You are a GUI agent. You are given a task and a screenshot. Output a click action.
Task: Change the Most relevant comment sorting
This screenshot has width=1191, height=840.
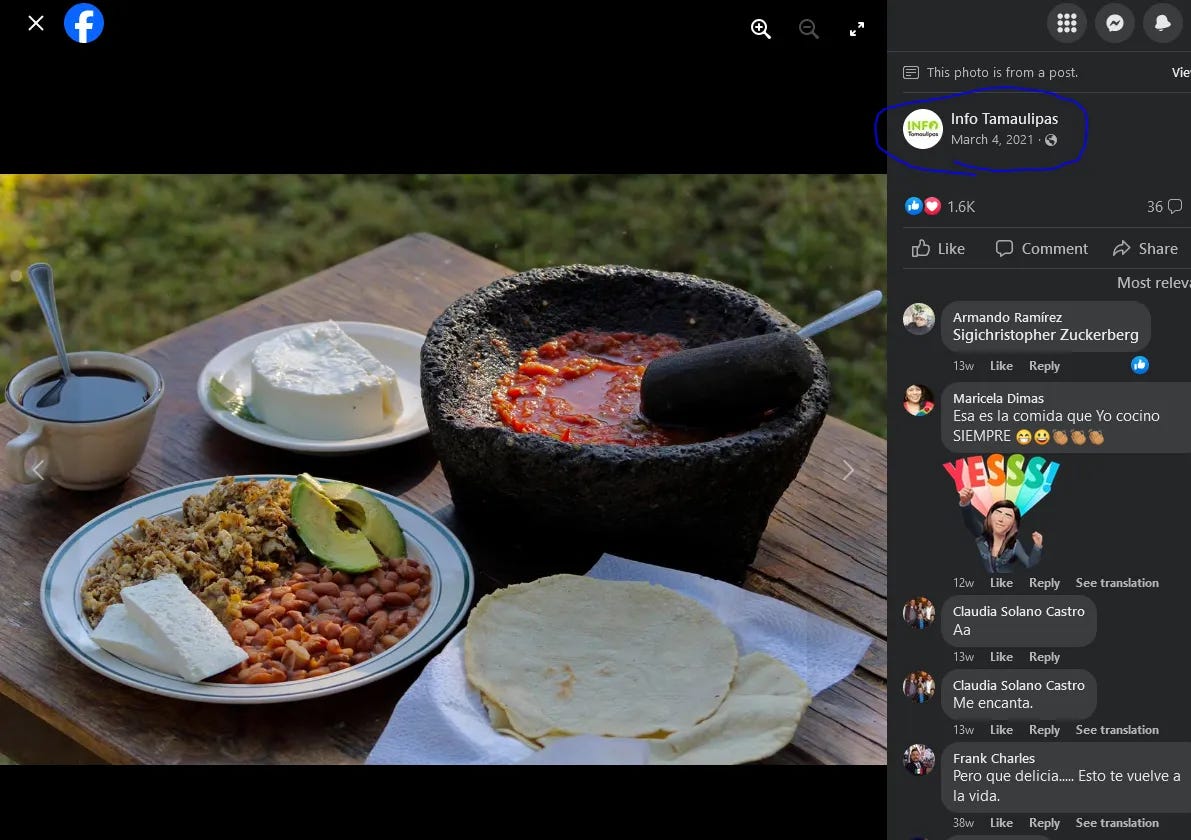pyautogui.click(x=1154, y=283)
